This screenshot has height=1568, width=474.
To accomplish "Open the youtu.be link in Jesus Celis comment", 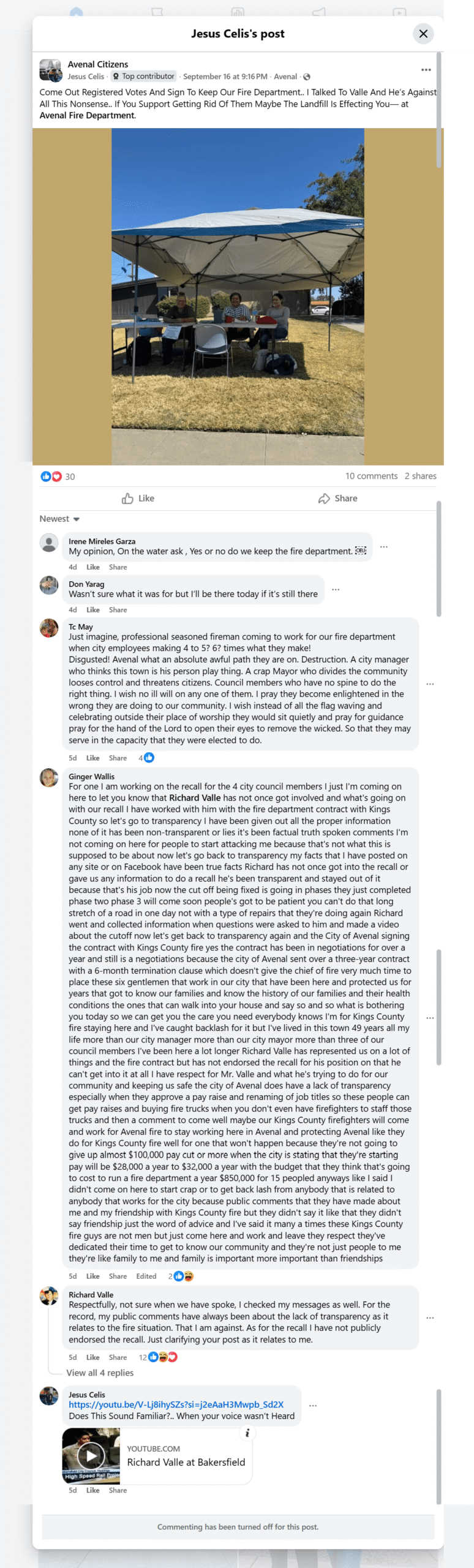I will 176,1404.
